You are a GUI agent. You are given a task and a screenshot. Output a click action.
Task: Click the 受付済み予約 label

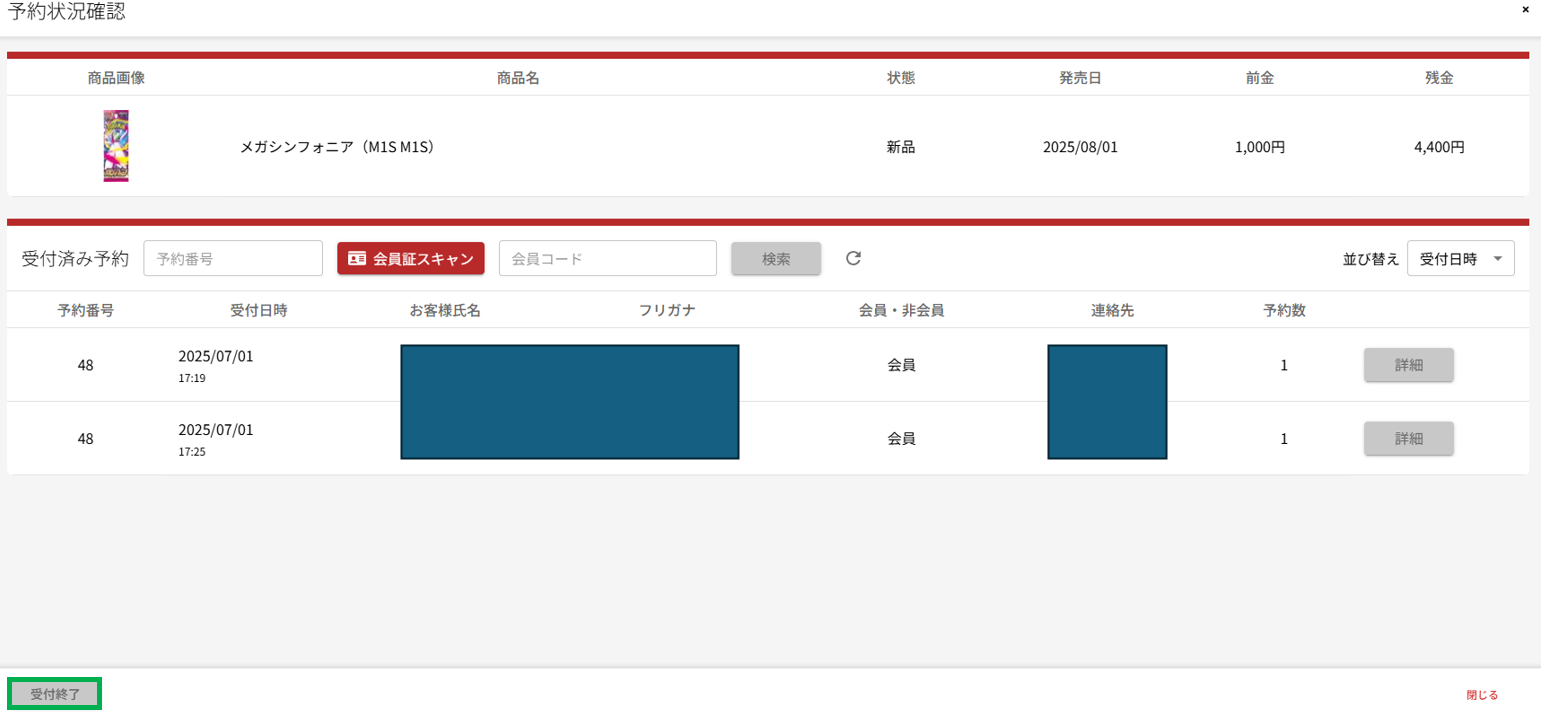(75, 259)
